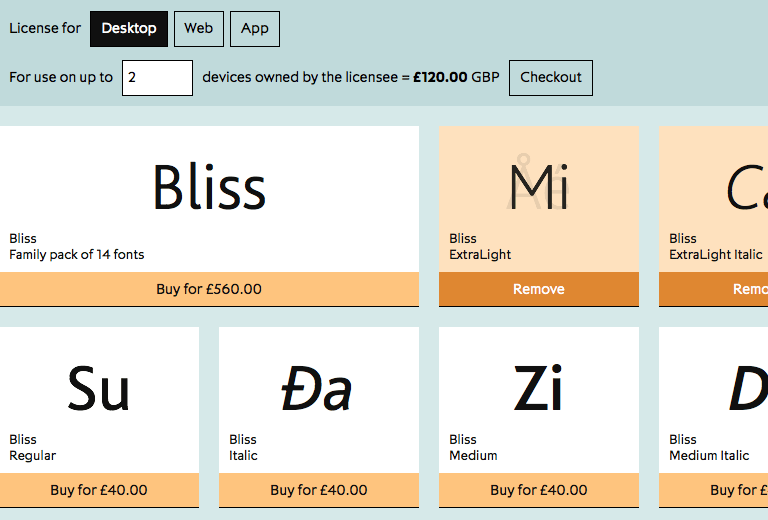Select the Desktop license option
This screenshot has width=768, height=520.
point(129,29)
